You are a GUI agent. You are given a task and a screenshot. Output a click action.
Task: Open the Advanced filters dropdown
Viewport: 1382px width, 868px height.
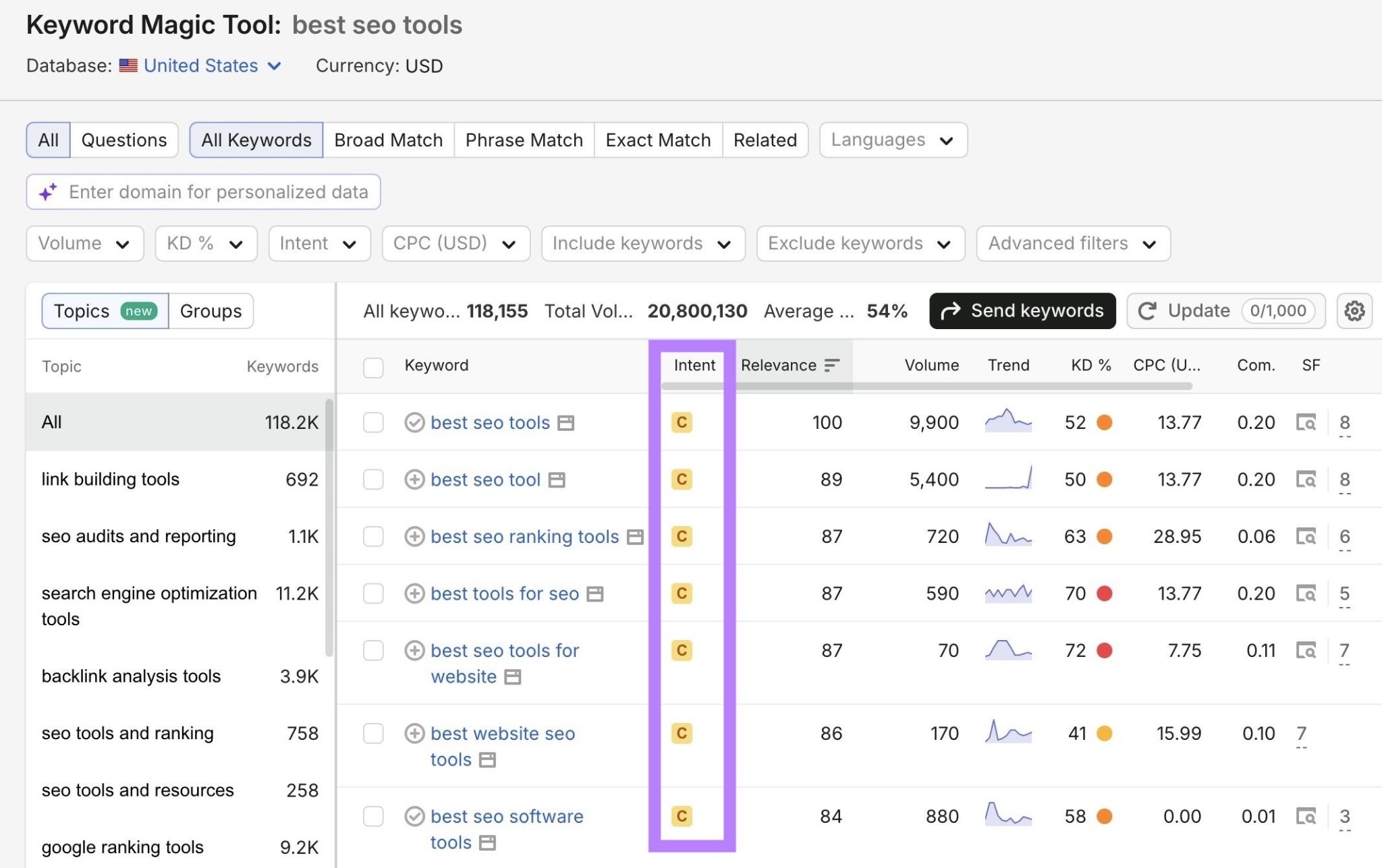pyautogui.click(x=1073, y=243)
